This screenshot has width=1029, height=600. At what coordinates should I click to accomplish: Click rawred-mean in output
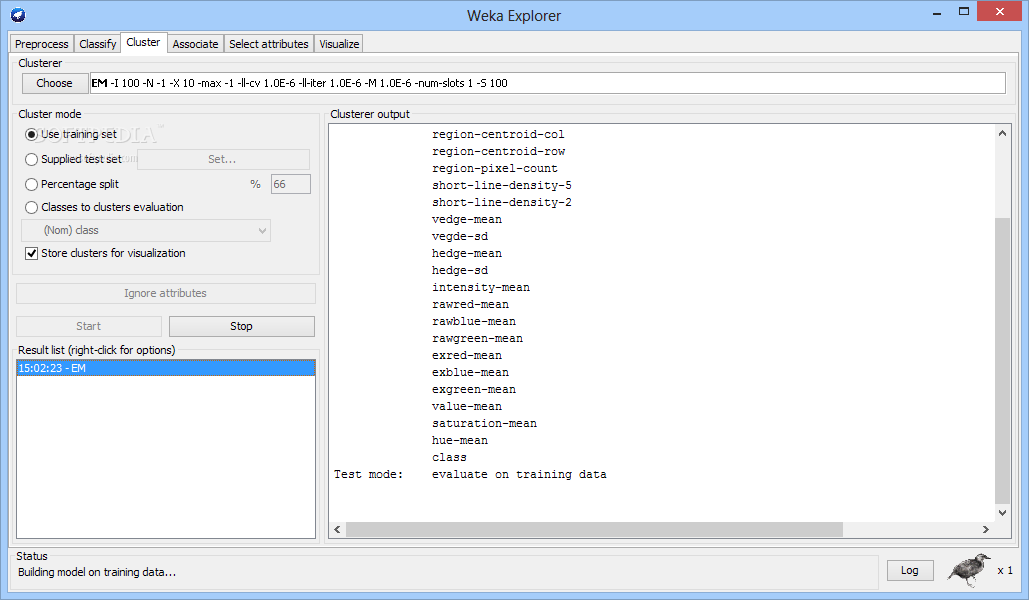click(471, 305)
